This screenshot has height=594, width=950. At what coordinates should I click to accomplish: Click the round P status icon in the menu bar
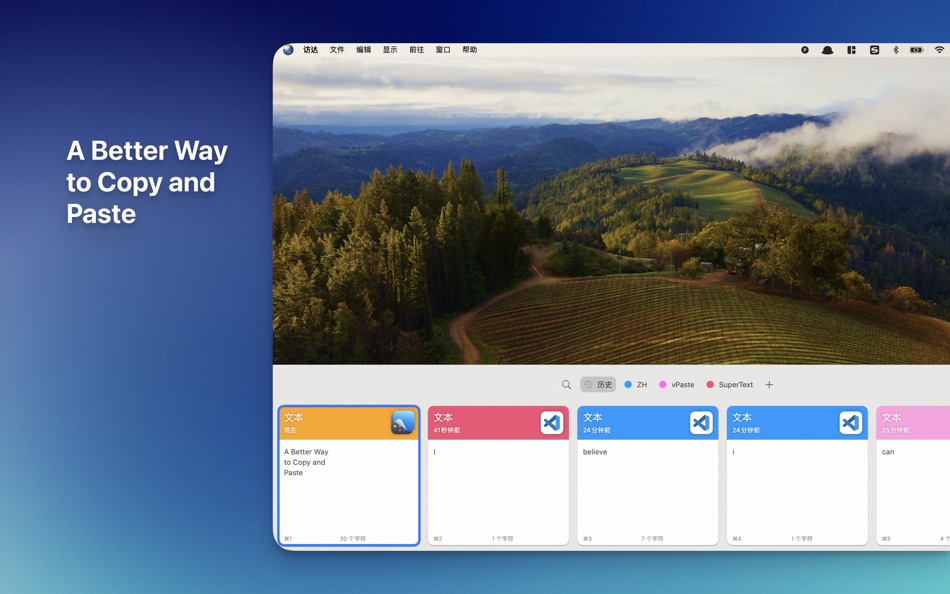coord(805,50)
